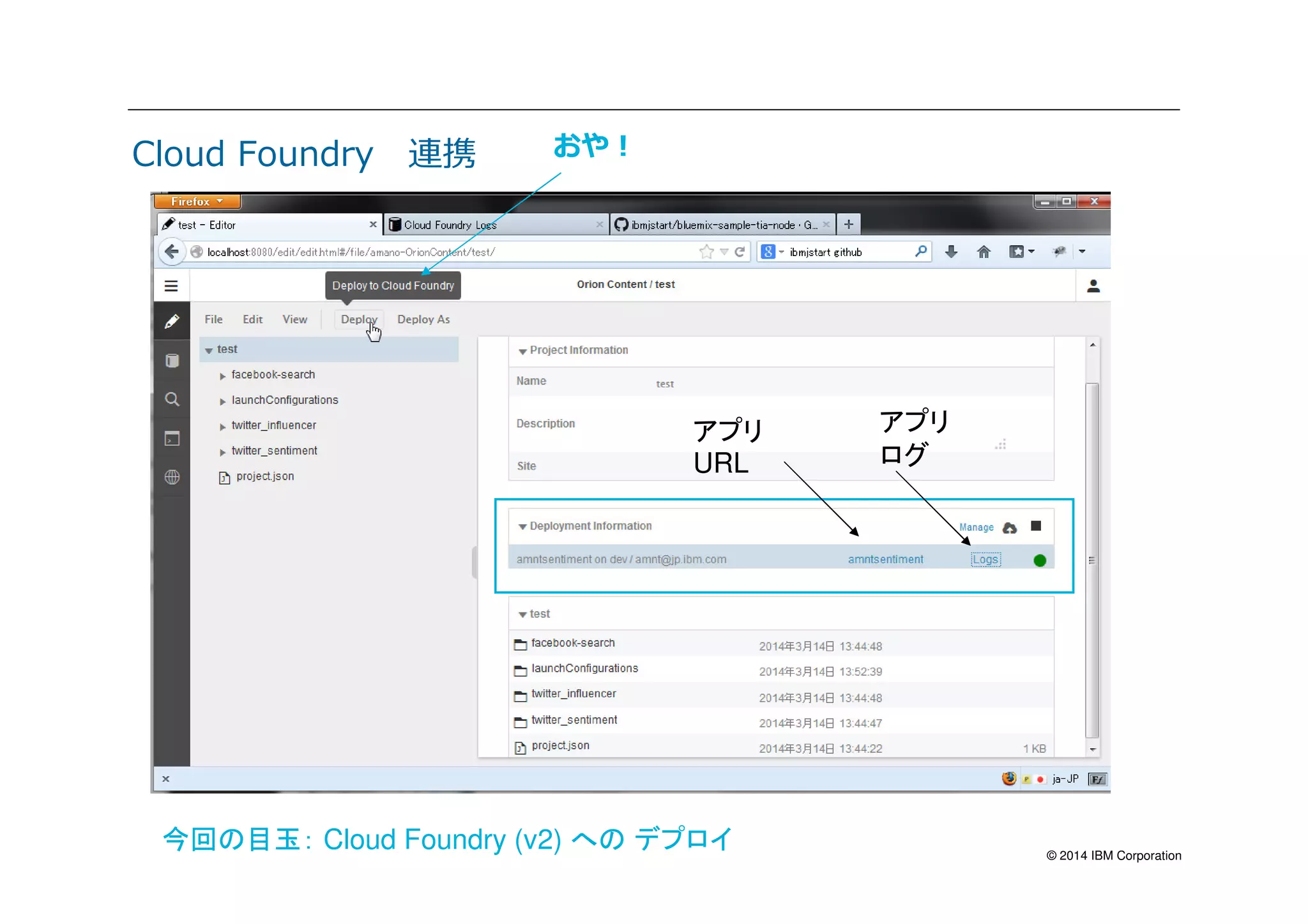Click the address bar history dropdown arrow
1308x924 pixels.
pyautogui.click(x=724, y=252)
